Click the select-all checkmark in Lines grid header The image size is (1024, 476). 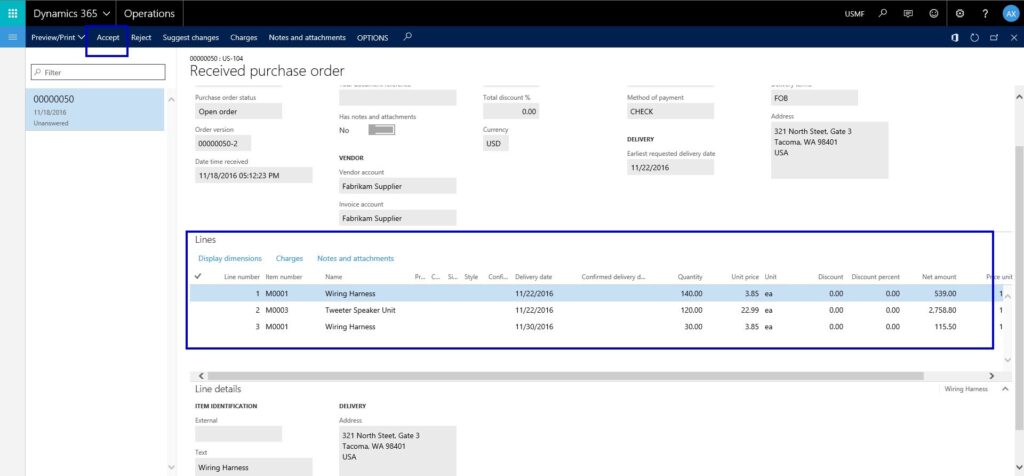[x=199, y=276]
